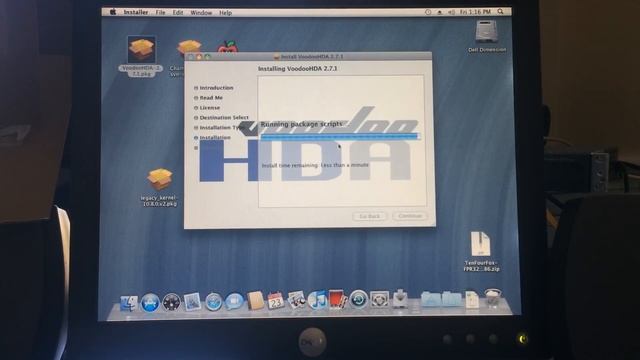Click the Go Back button
Image resolution: width=640 pixels, height=360 pixels.
pyautogui.click(x=369, y=216)
